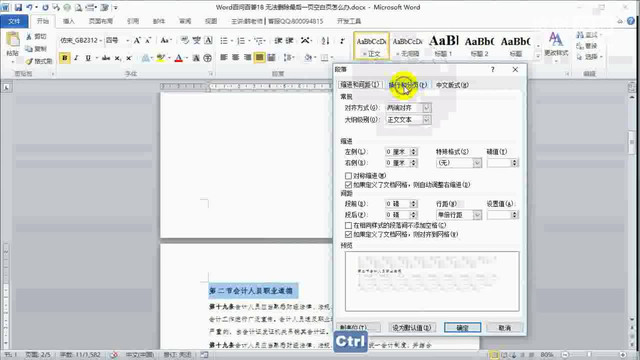Click the enclosed character icon
The height and width of the screenshot is (360, 640).
pos(207,58)
